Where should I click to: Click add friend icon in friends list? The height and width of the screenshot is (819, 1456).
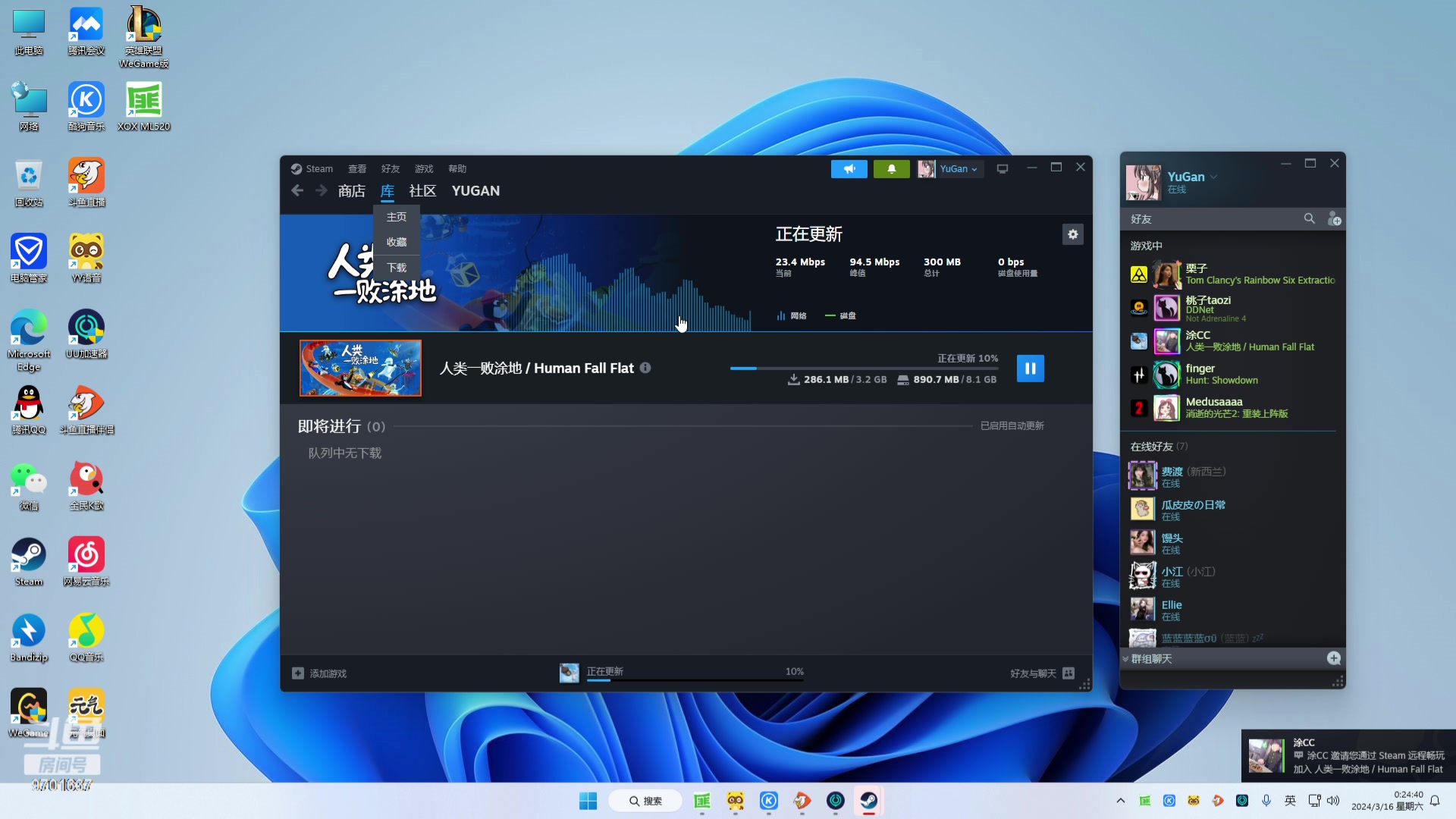pos(1334,218)
